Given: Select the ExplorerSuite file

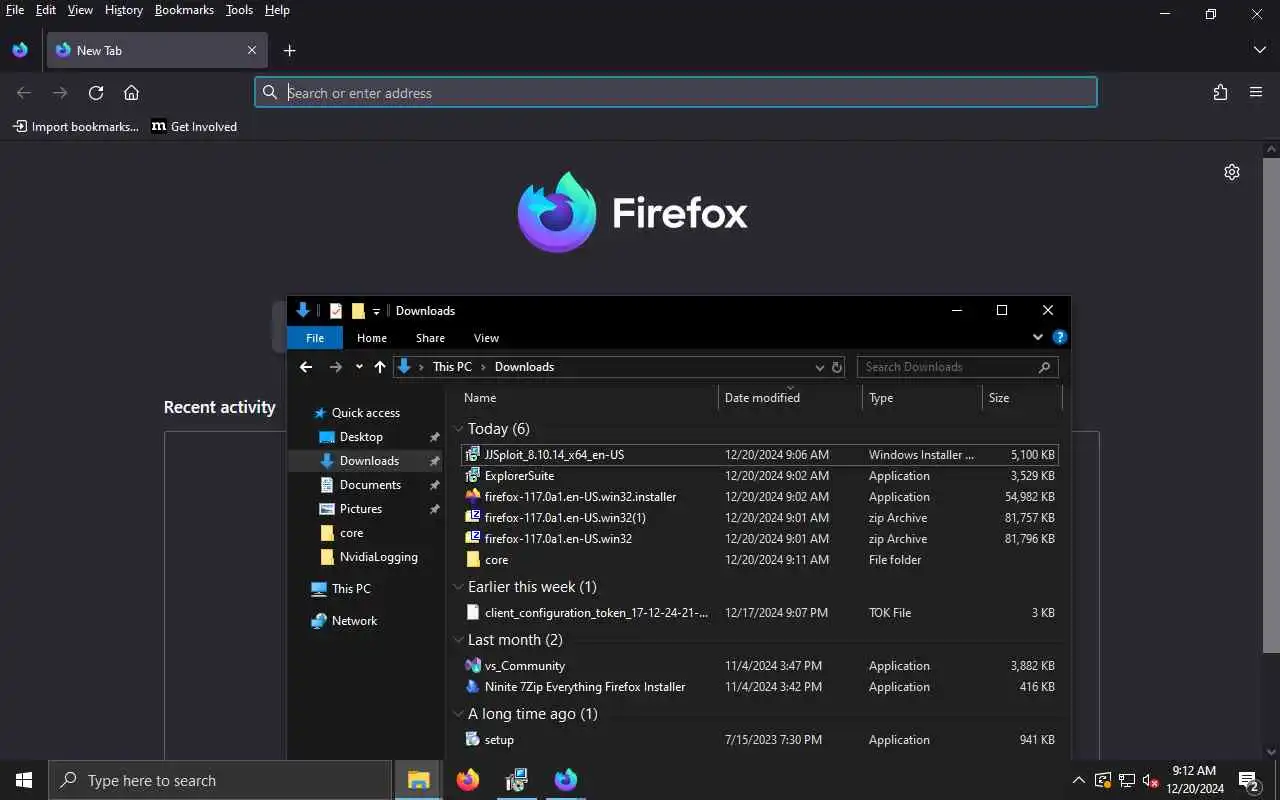Looking at the screenshot, I should [x=760, y=476].
